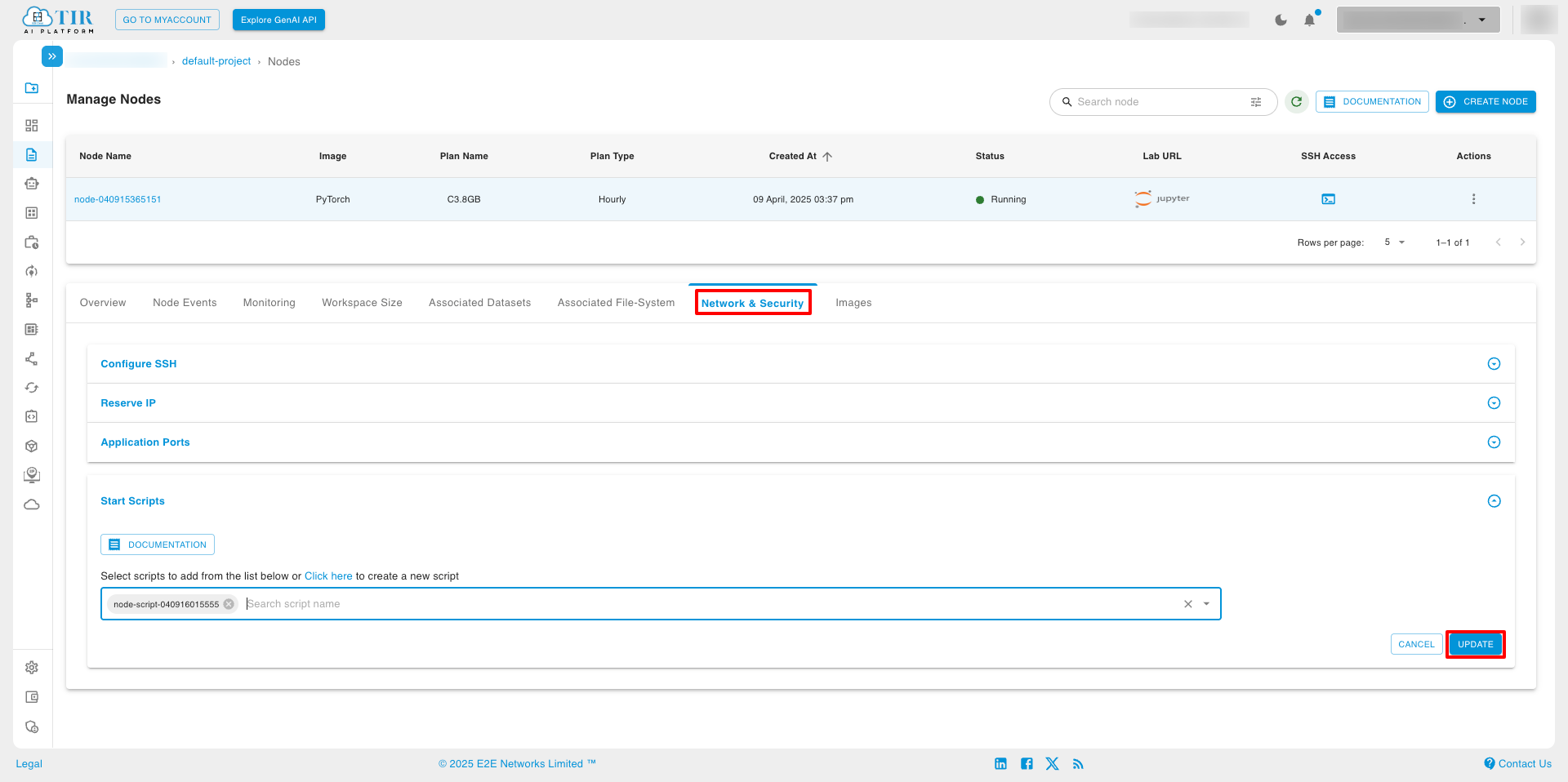Open the robot icon in the sidebar
The width and height of the screenshot is (1568, 782).
tap(32, 184)
